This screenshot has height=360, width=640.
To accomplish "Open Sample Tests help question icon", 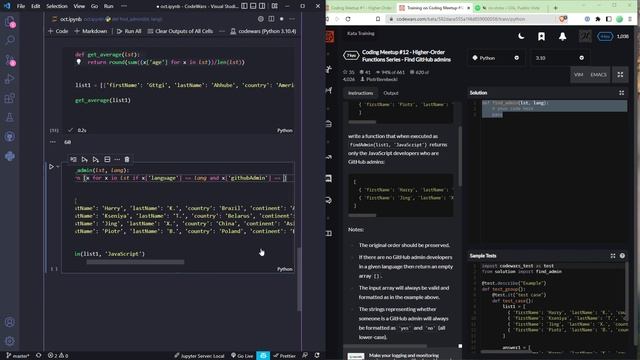I will click(622, 256).
